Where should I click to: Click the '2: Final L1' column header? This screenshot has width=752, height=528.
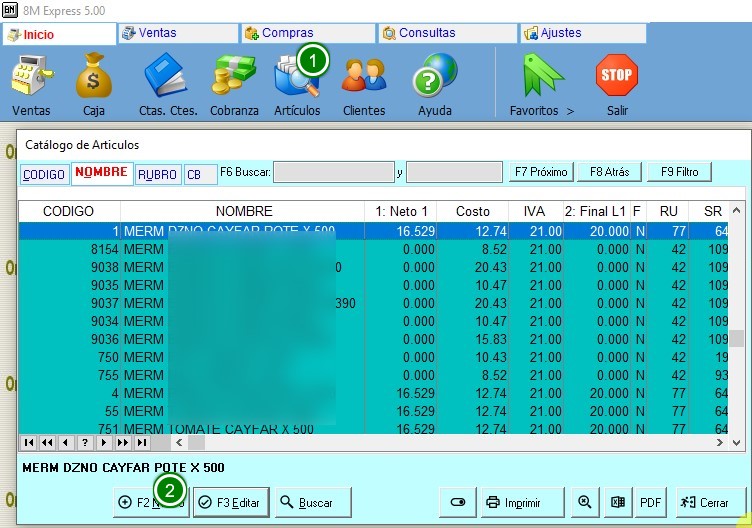pos(597,211)
